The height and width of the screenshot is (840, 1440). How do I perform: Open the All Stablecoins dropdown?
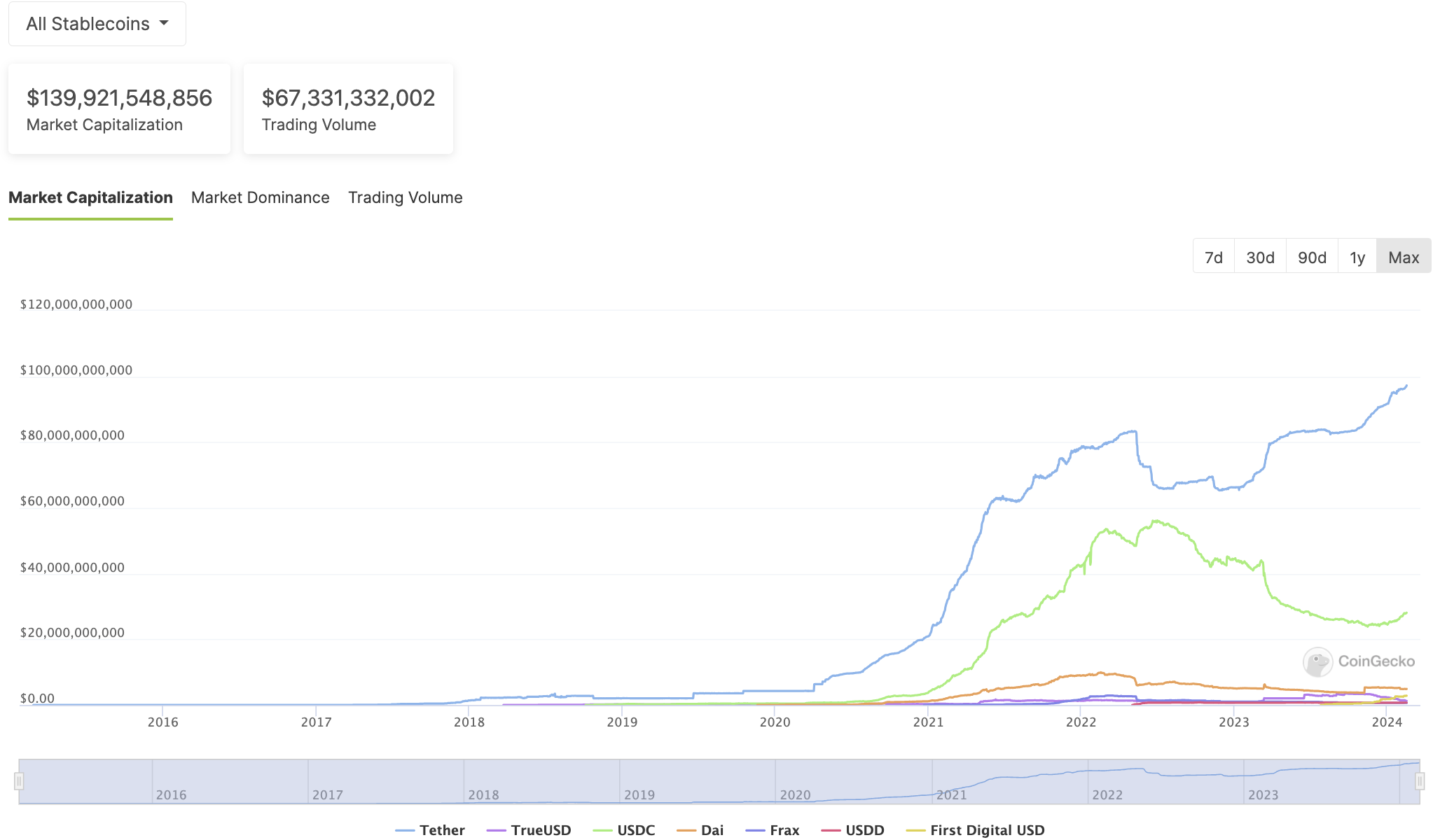pyautogui.click(x=97, y=24)
